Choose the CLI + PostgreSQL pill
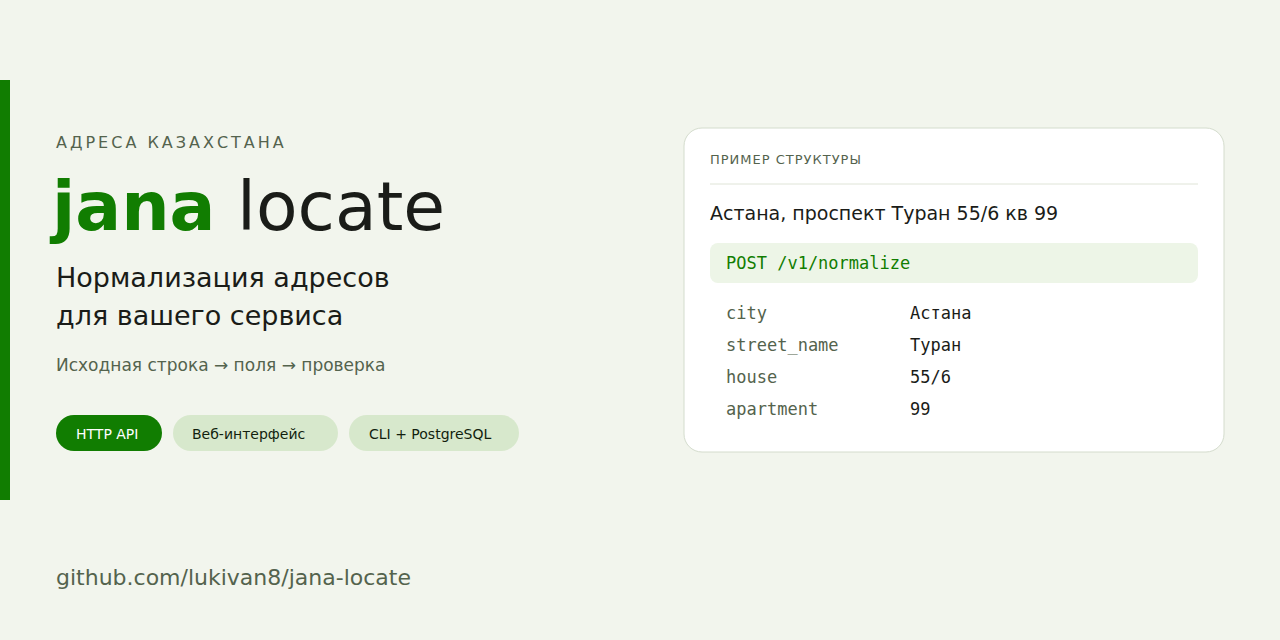 [x=434, y=433]
